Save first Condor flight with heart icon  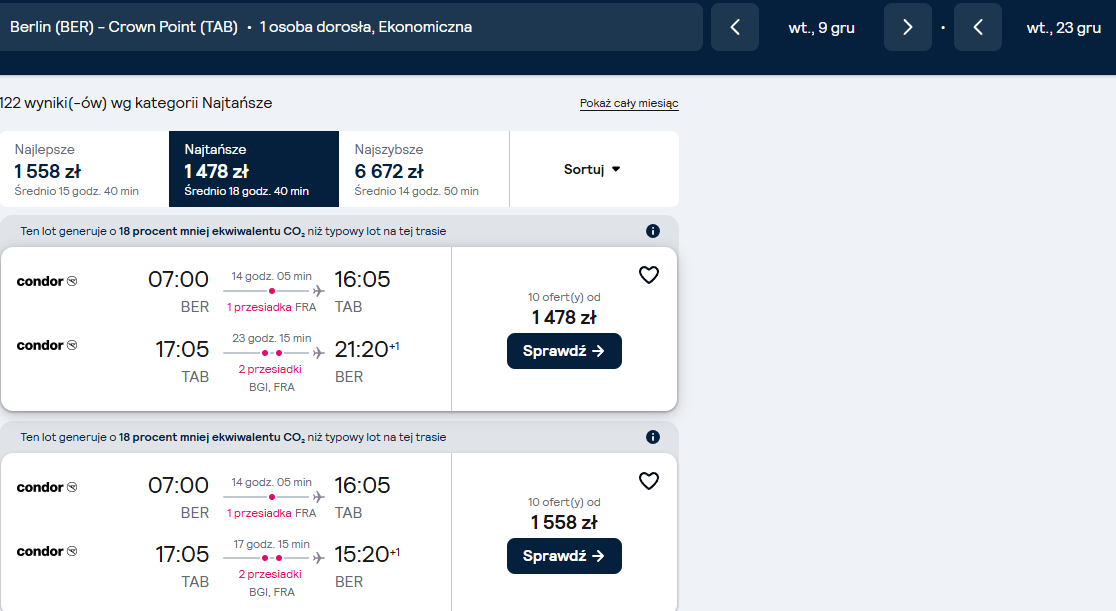click(x=648, y=275)
